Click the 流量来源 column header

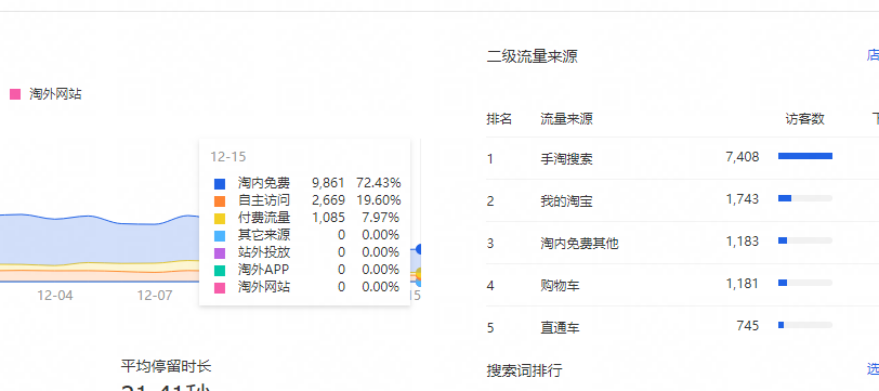(x=566, y=119)
